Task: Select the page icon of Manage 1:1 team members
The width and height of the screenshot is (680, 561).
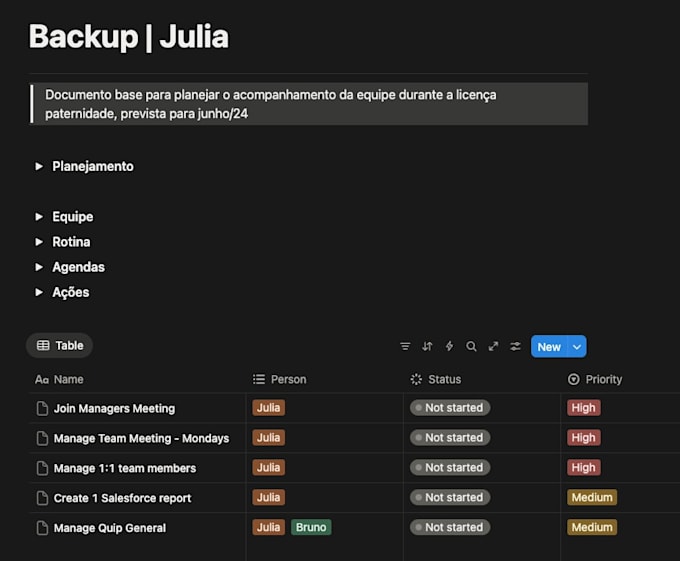Action: (42, 468)
